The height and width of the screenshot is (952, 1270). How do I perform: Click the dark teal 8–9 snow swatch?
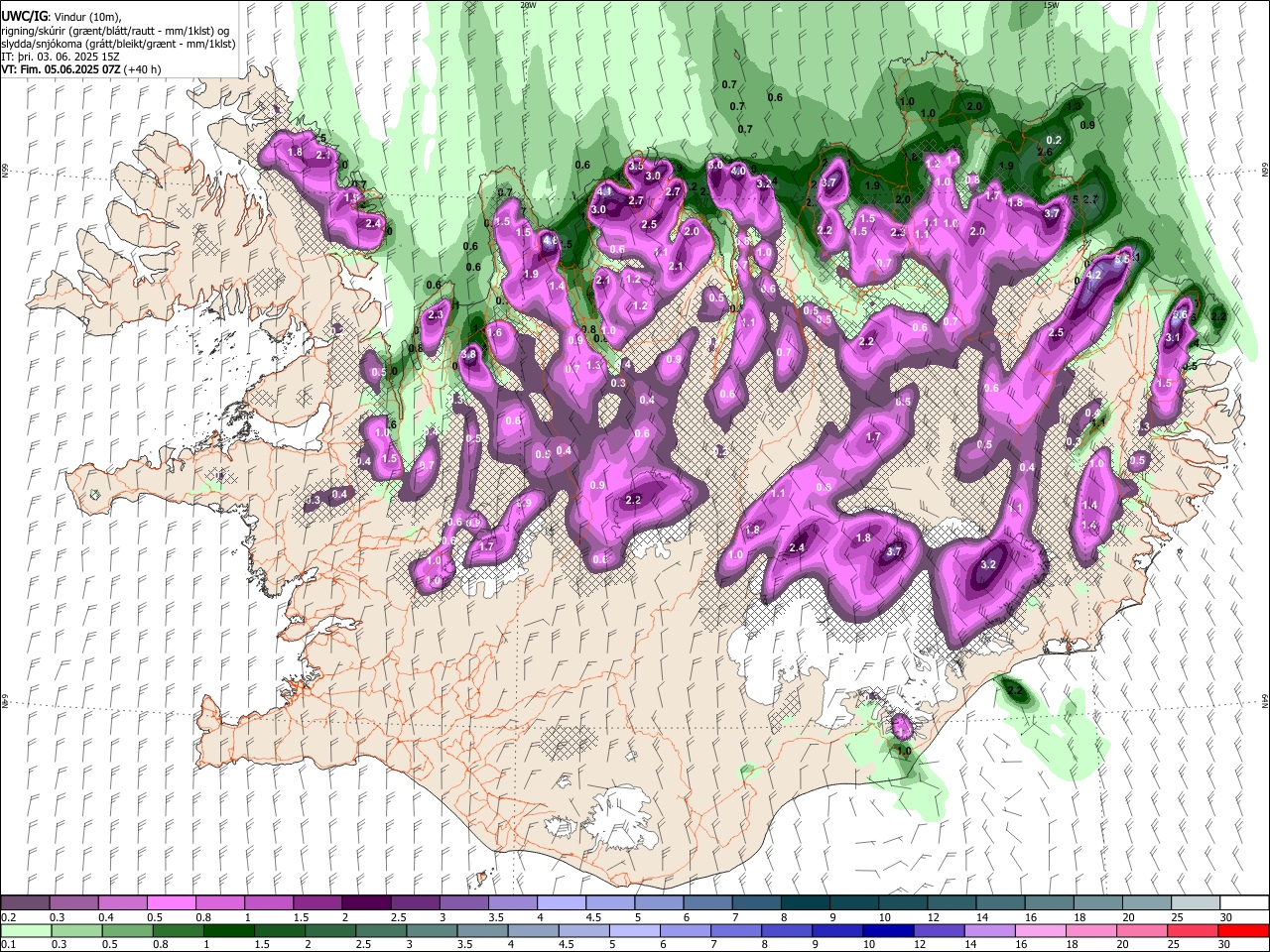pos(806,902)
